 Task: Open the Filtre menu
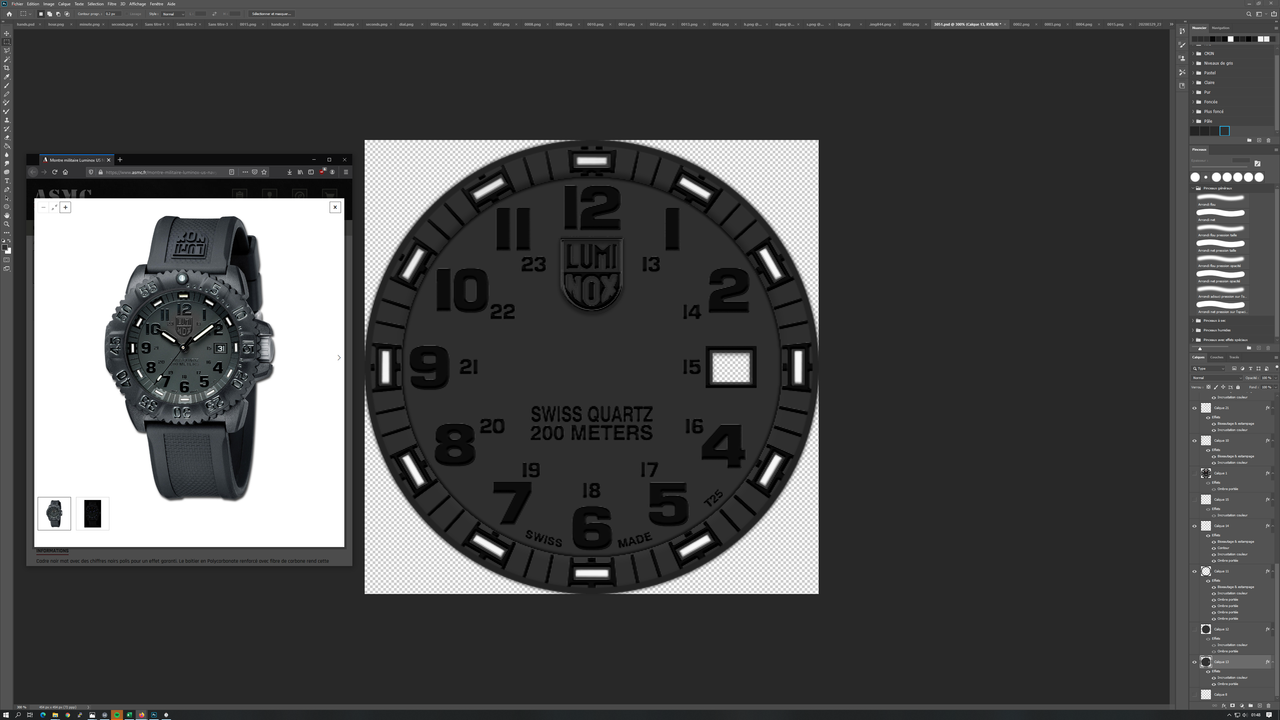coord(112,4)
